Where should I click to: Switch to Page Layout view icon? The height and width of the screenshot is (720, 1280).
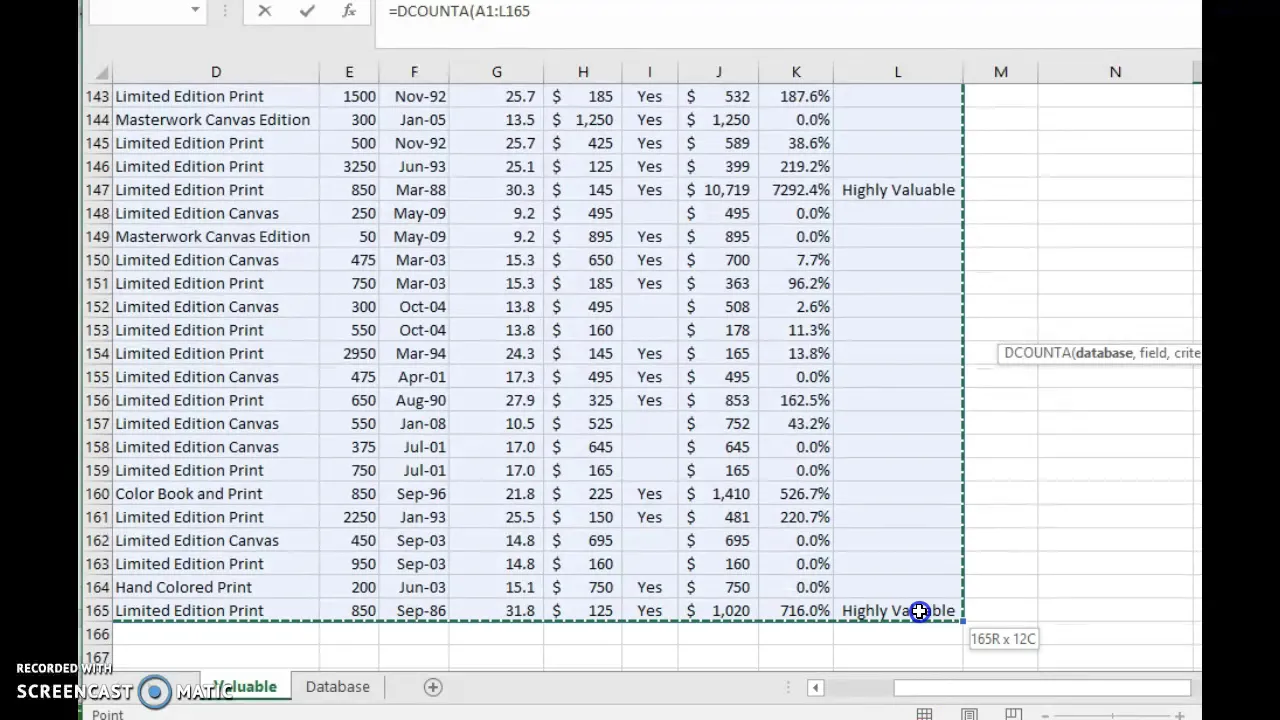point(969,714)
